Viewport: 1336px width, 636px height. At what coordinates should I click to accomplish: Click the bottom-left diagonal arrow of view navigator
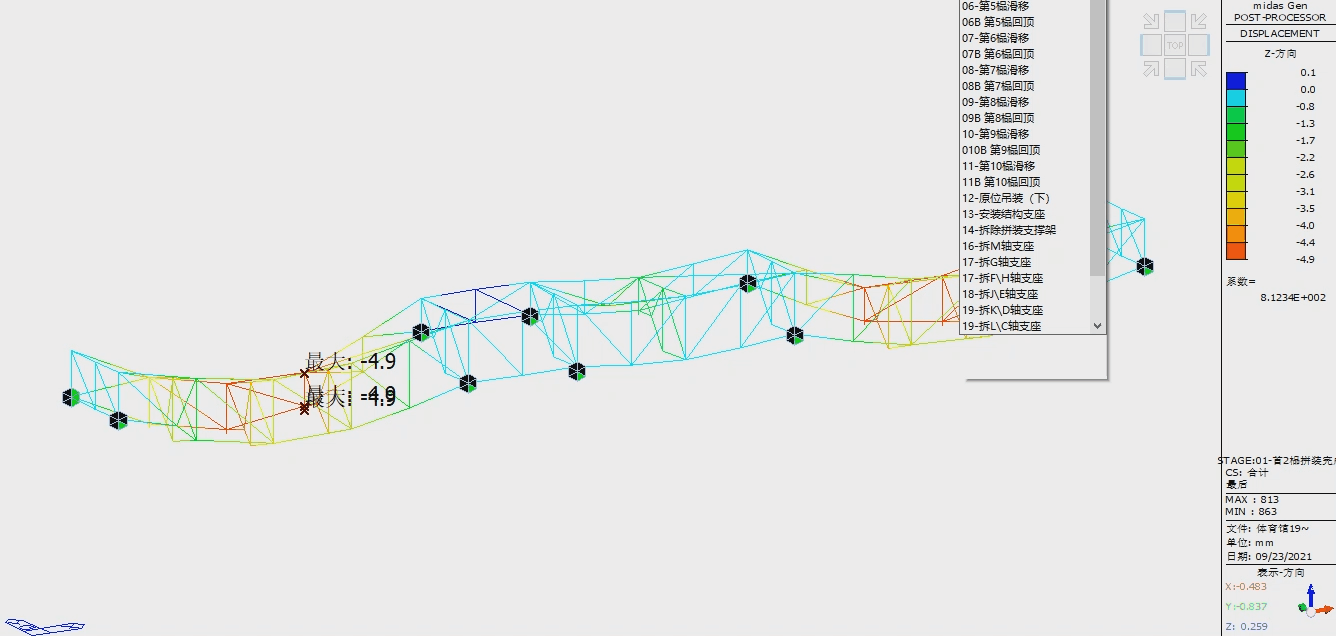tap(1152, 68)
